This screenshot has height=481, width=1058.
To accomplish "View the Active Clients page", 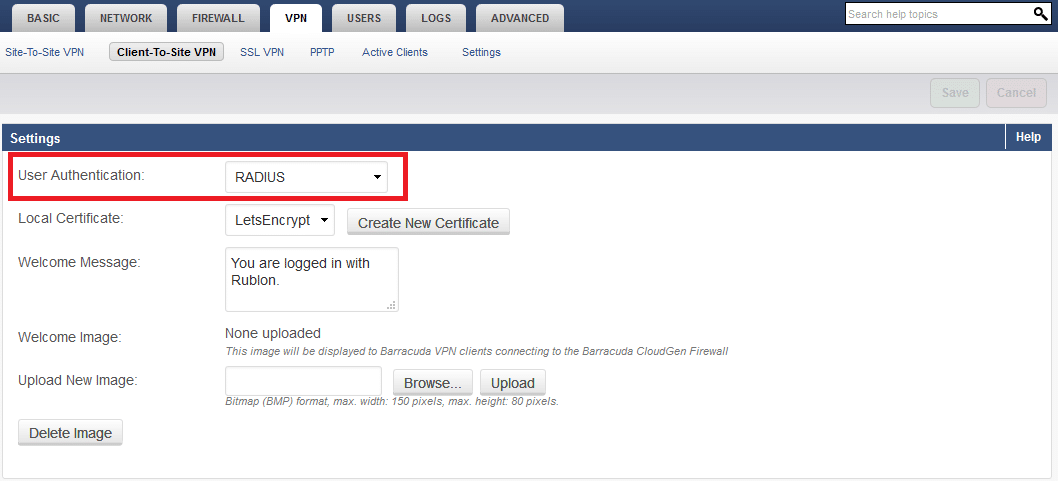I will 394,52.
